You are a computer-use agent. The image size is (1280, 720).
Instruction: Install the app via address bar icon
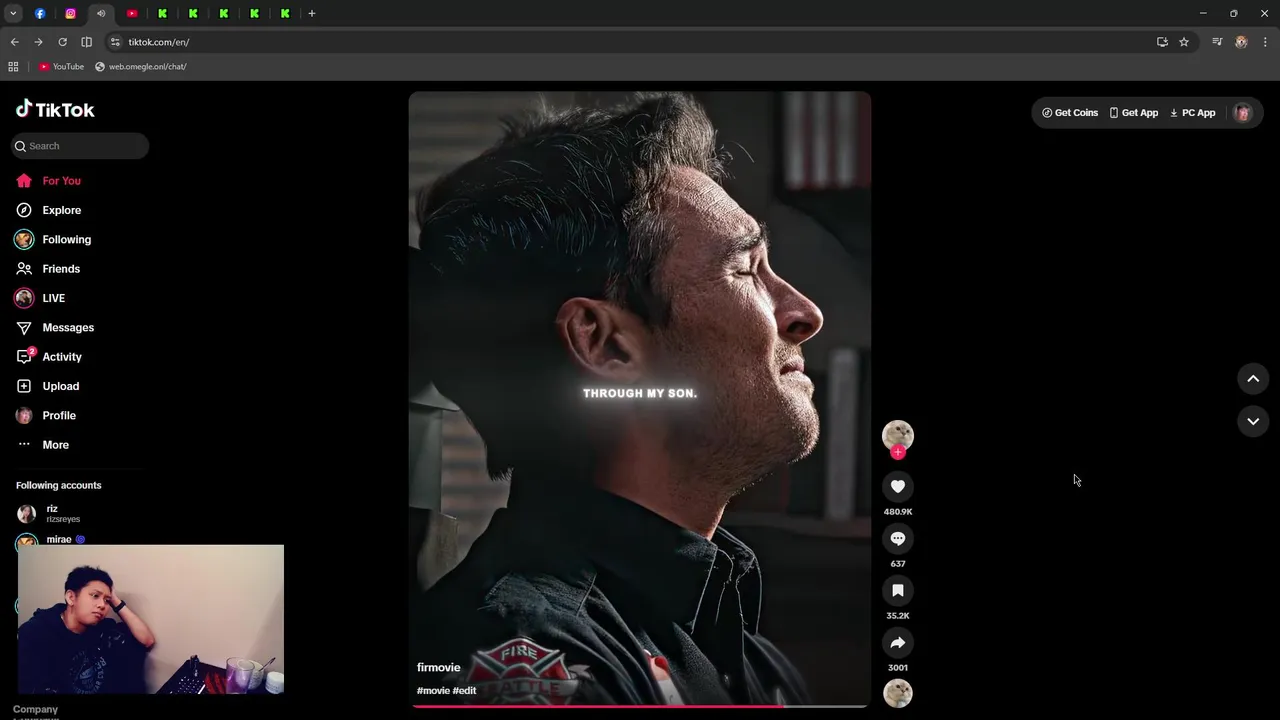pos(1162,42)
